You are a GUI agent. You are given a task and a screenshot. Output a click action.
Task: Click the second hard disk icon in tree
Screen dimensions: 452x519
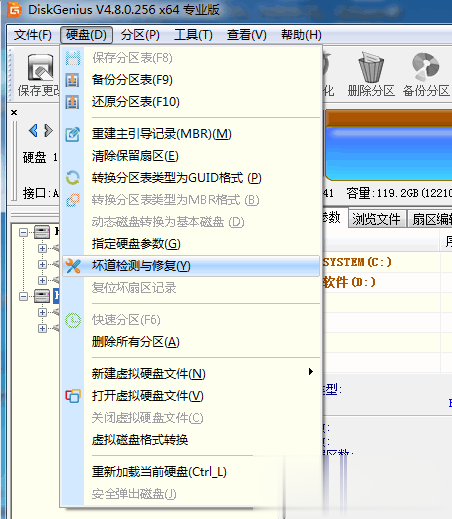42,296
